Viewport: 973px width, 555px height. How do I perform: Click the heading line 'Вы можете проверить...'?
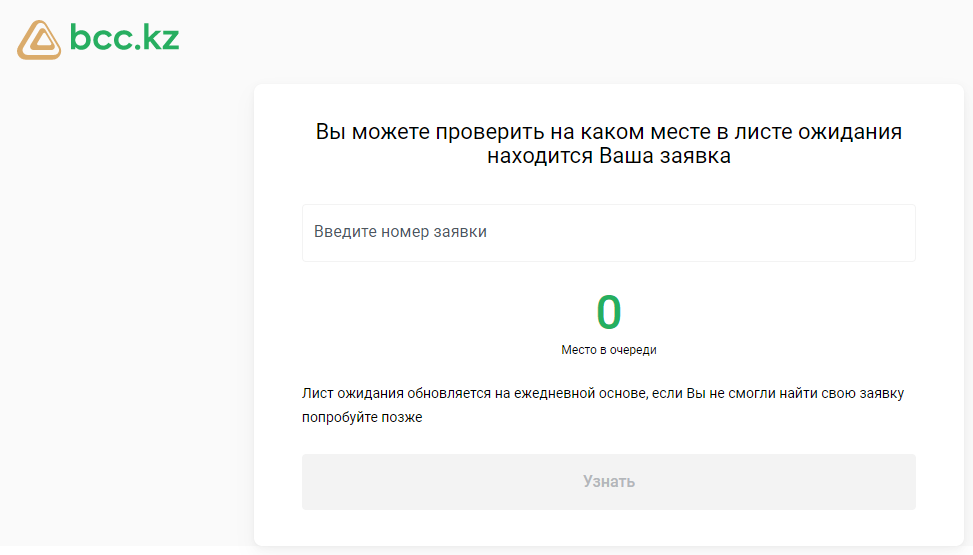[609, 132]
